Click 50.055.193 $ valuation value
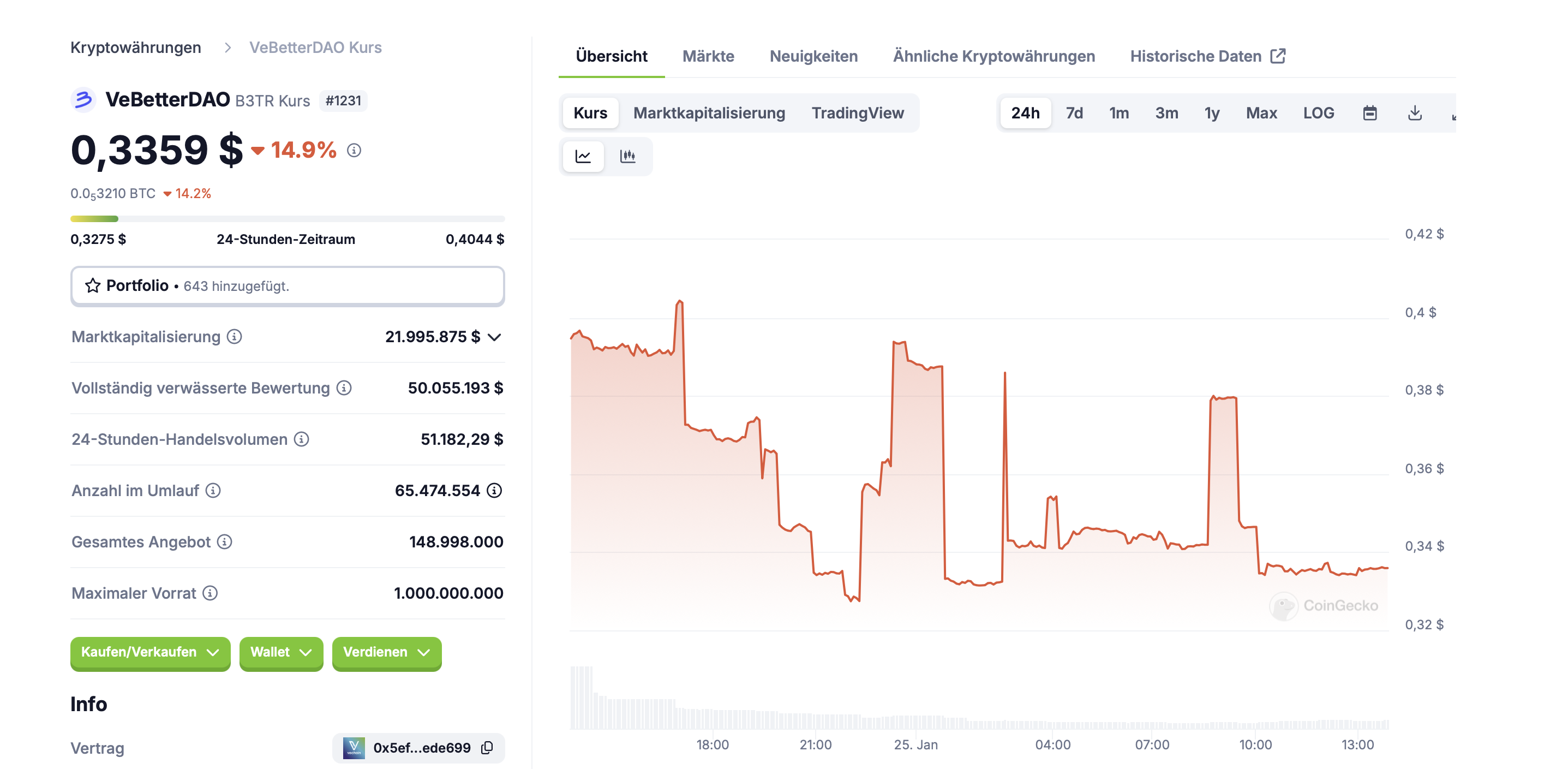 pos(456,388)
